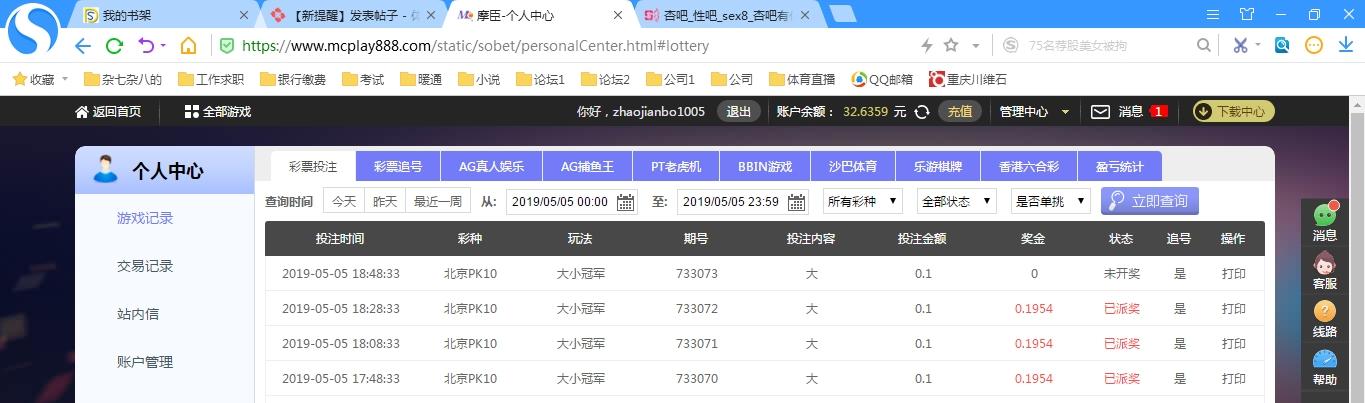Screen dimensions: 1365x403
Task: Switch to BBIN游戏 tab
Action: 764,167
